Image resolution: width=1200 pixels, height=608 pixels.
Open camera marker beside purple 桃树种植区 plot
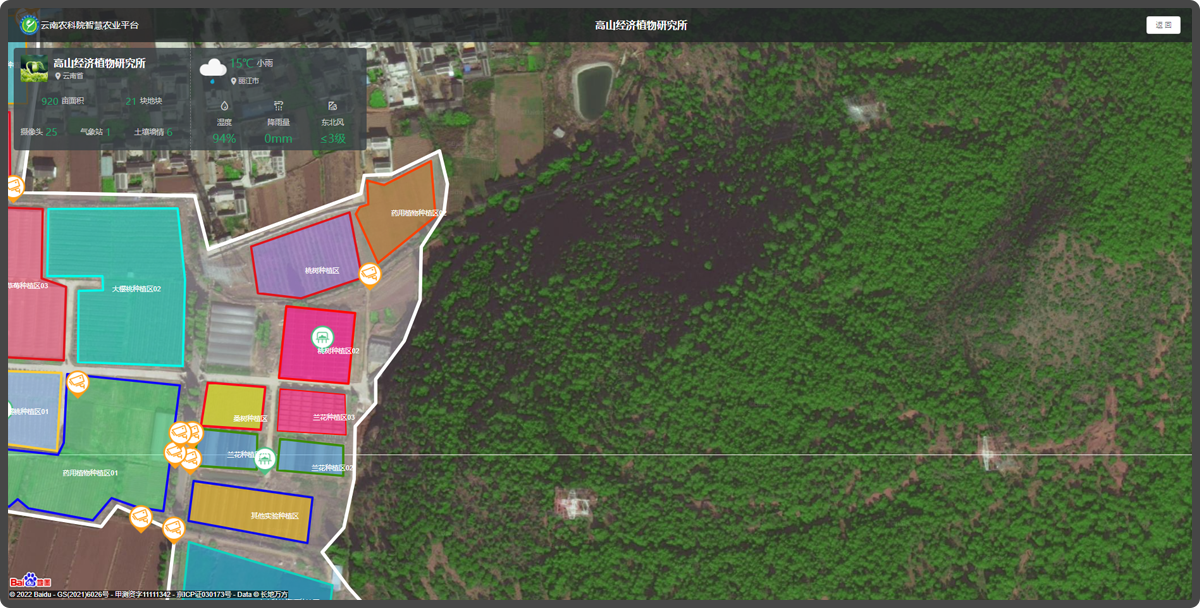pyautogui.click(x=370, y=274)
